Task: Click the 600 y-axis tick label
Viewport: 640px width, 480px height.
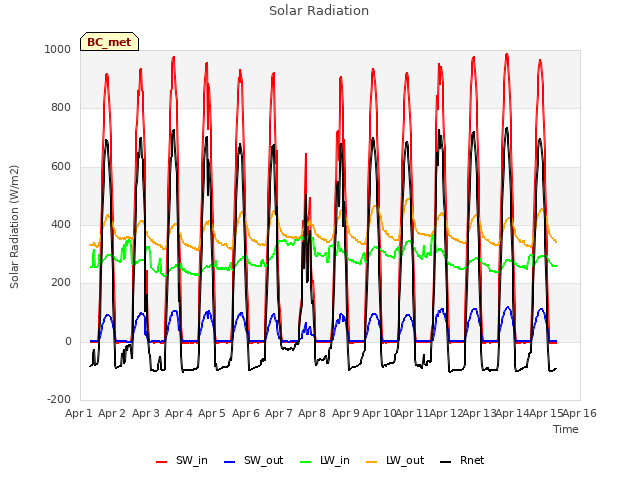Action: 61,167
